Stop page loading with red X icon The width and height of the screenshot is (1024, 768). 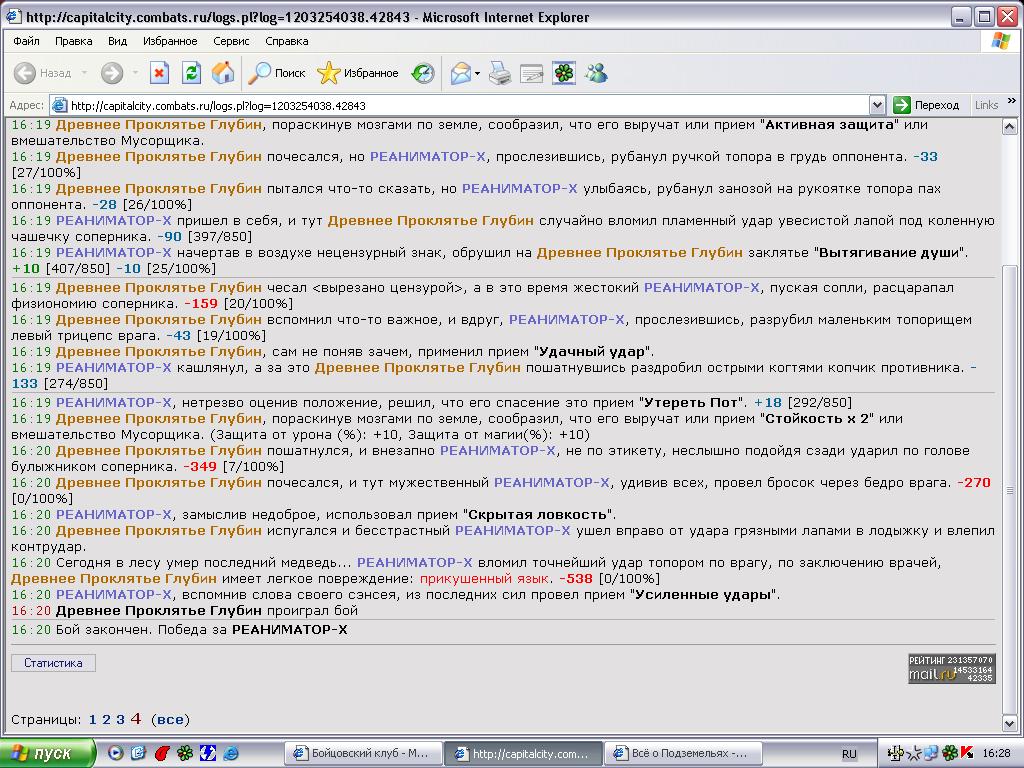pyautogui.click(x=159, y=73)
